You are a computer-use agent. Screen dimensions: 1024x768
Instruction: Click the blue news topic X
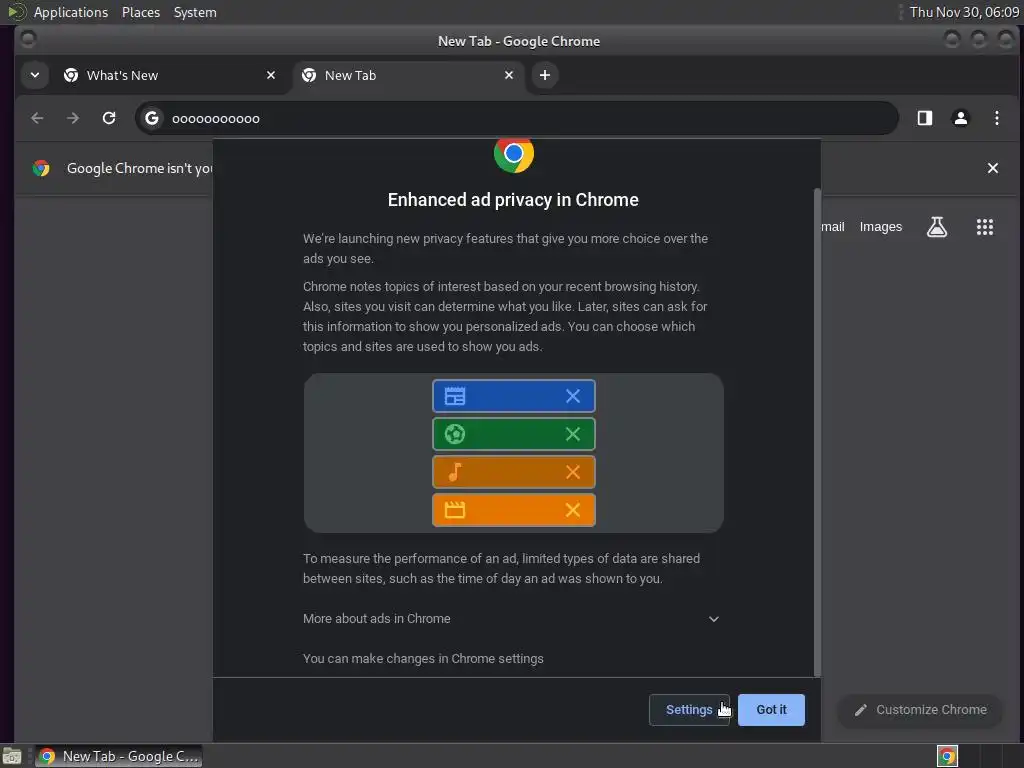pos(573,396)
